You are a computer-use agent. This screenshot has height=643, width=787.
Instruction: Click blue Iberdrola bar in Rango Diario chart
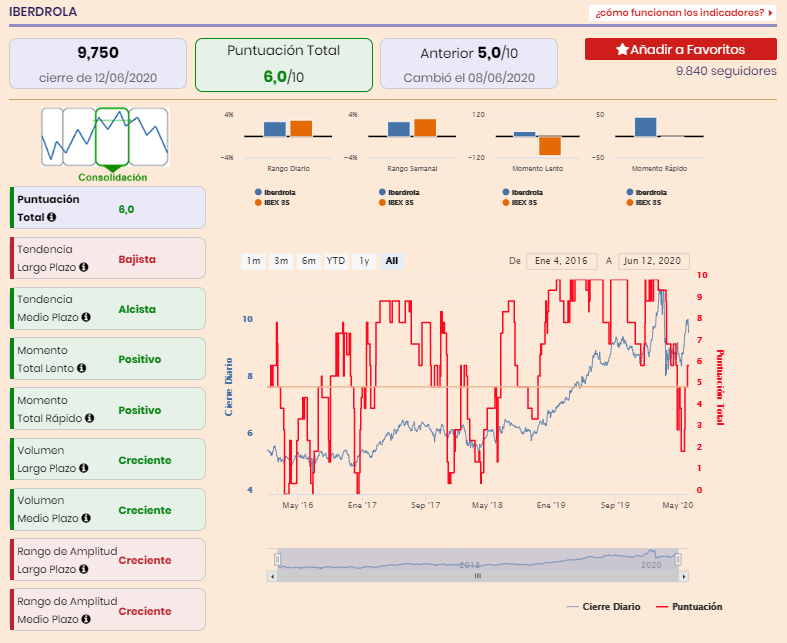275,129
